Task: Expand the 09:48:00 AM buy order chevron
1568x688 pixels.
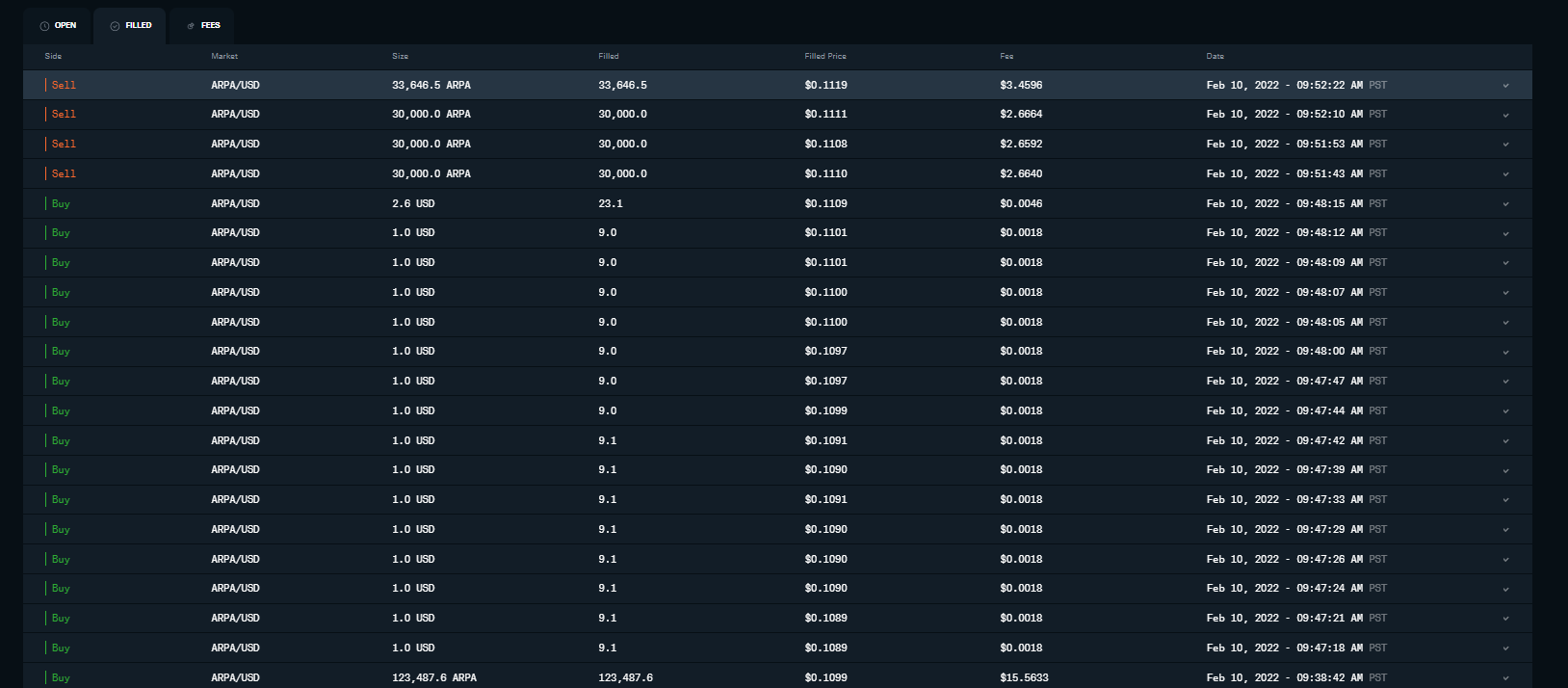Action: 1505,352
